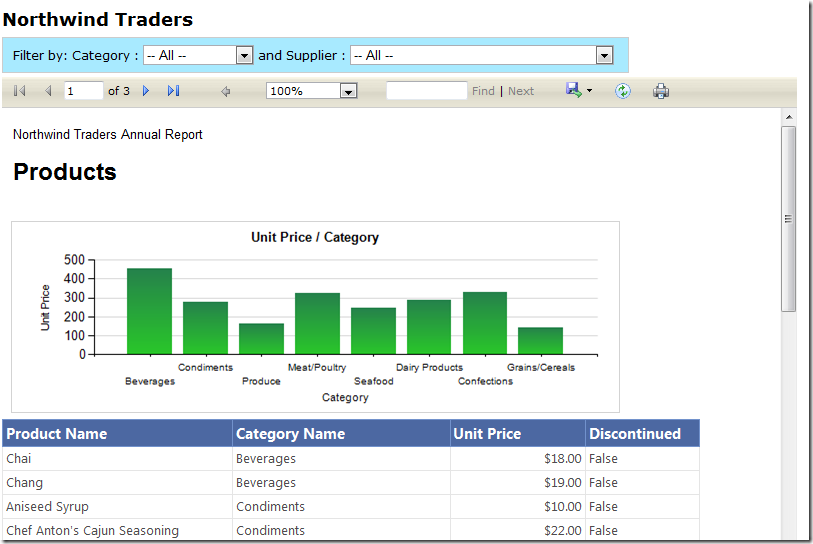Click the Find link
The height and width of the screenshot is (544, 813).
[x=483, y=91]
